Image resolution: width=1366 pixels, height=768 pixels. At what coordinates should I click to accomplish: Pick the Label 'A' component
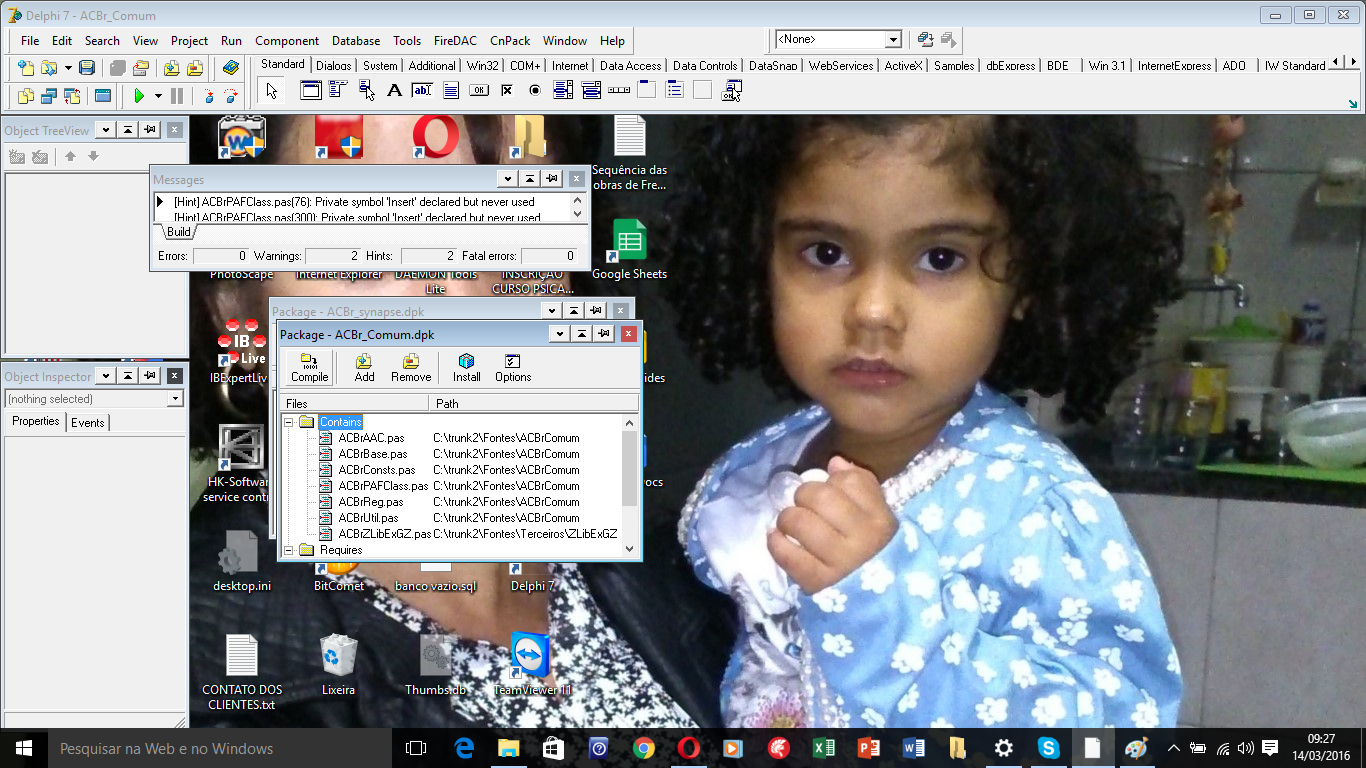click(x=394, y=91)
